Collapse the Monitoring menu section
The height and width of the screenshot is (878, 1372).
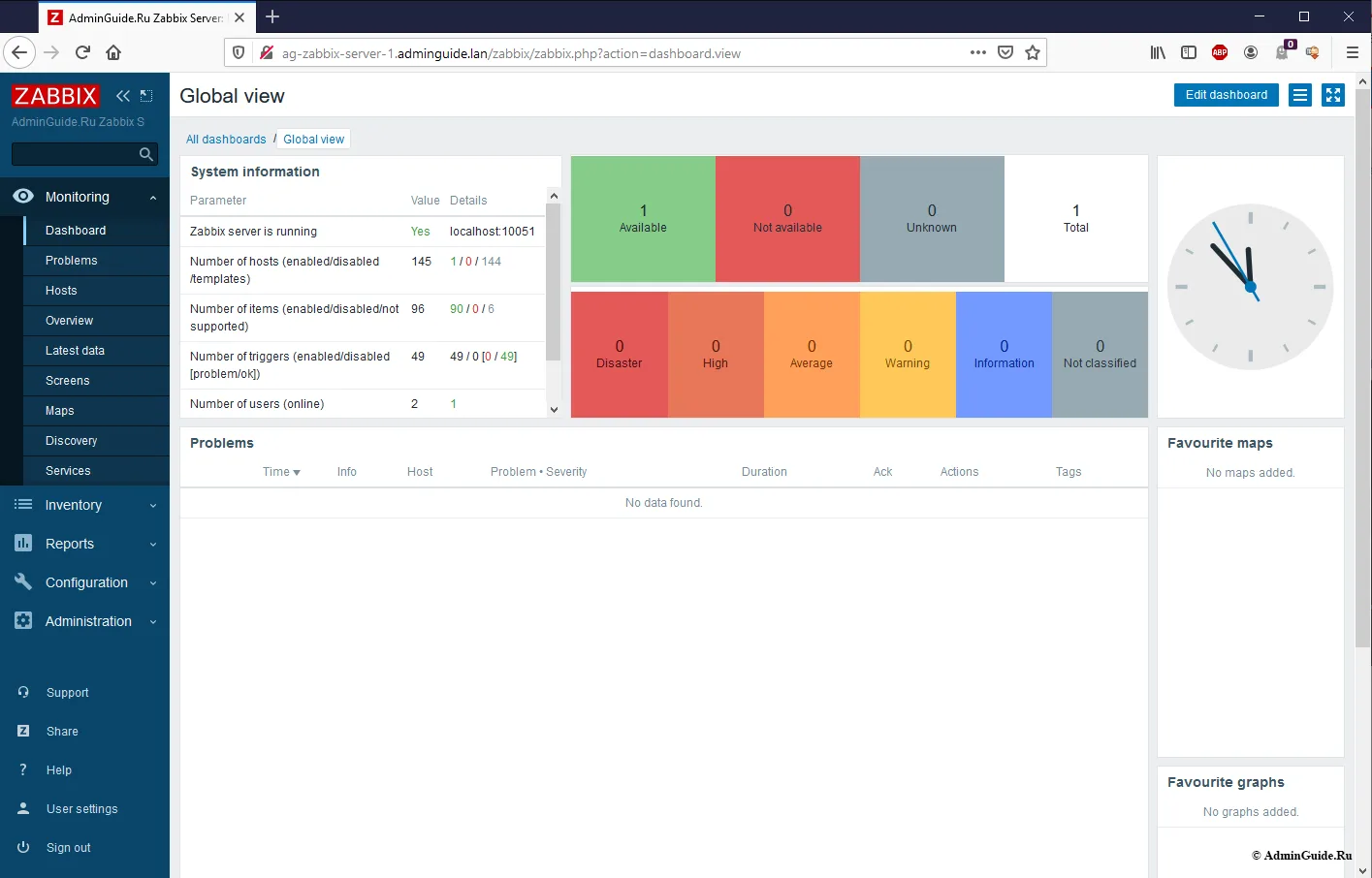153,198
